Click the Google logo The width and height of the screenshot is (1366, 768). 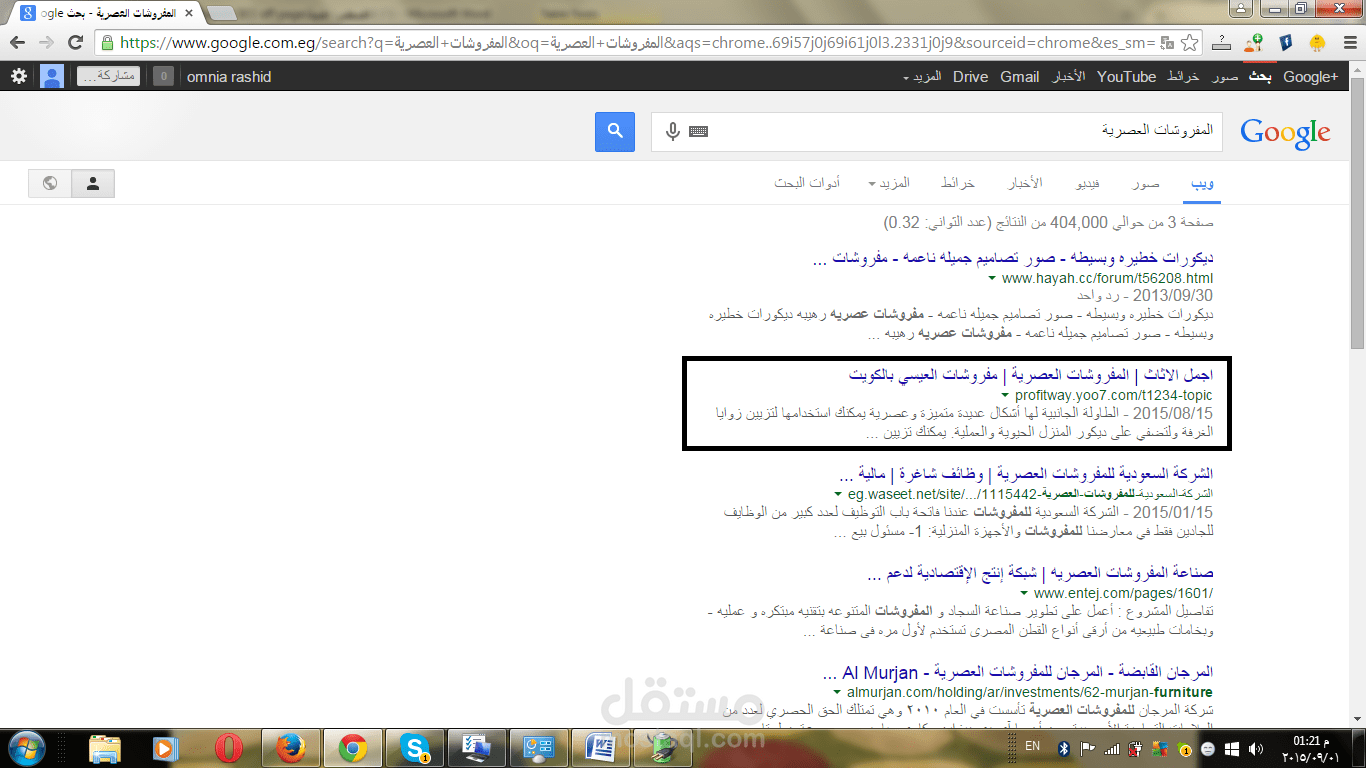pyautogui.click(x=1285, y=132)
